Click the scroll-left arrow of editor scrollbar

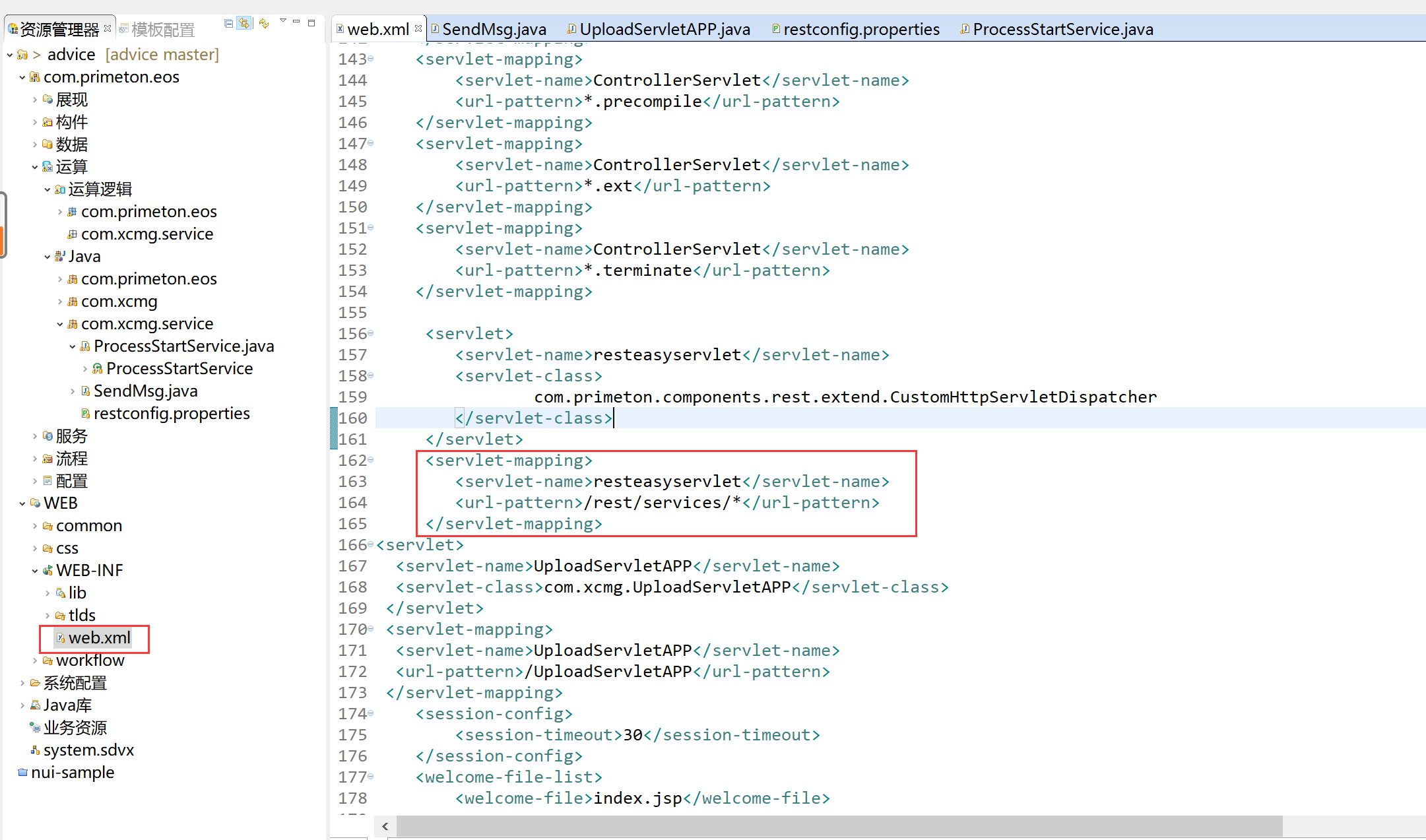385,826
